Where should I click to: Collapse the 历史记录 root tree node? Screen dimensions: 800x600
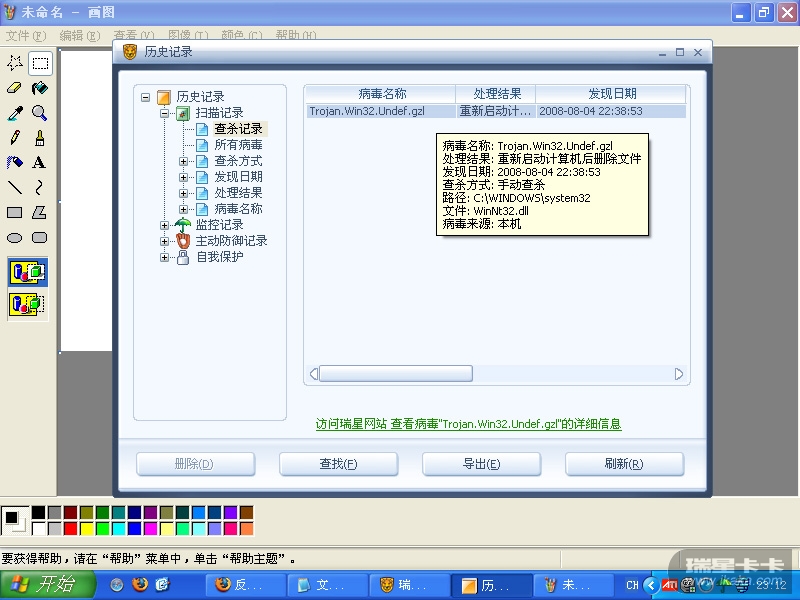(x=145, y=97)
